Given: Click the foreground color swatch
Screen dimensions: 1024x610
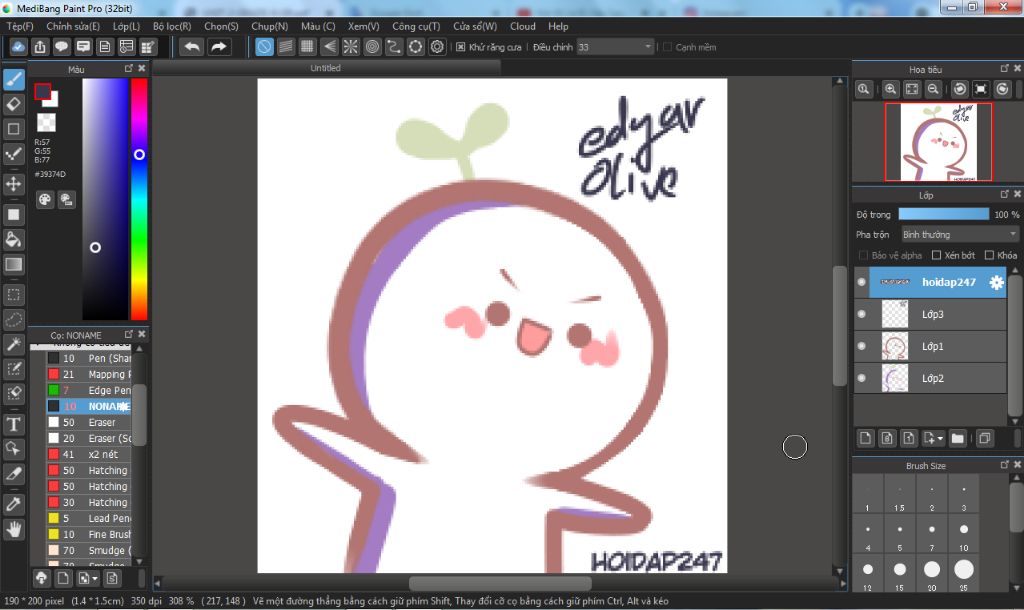Looking at the screenshot, I should 42,91.
